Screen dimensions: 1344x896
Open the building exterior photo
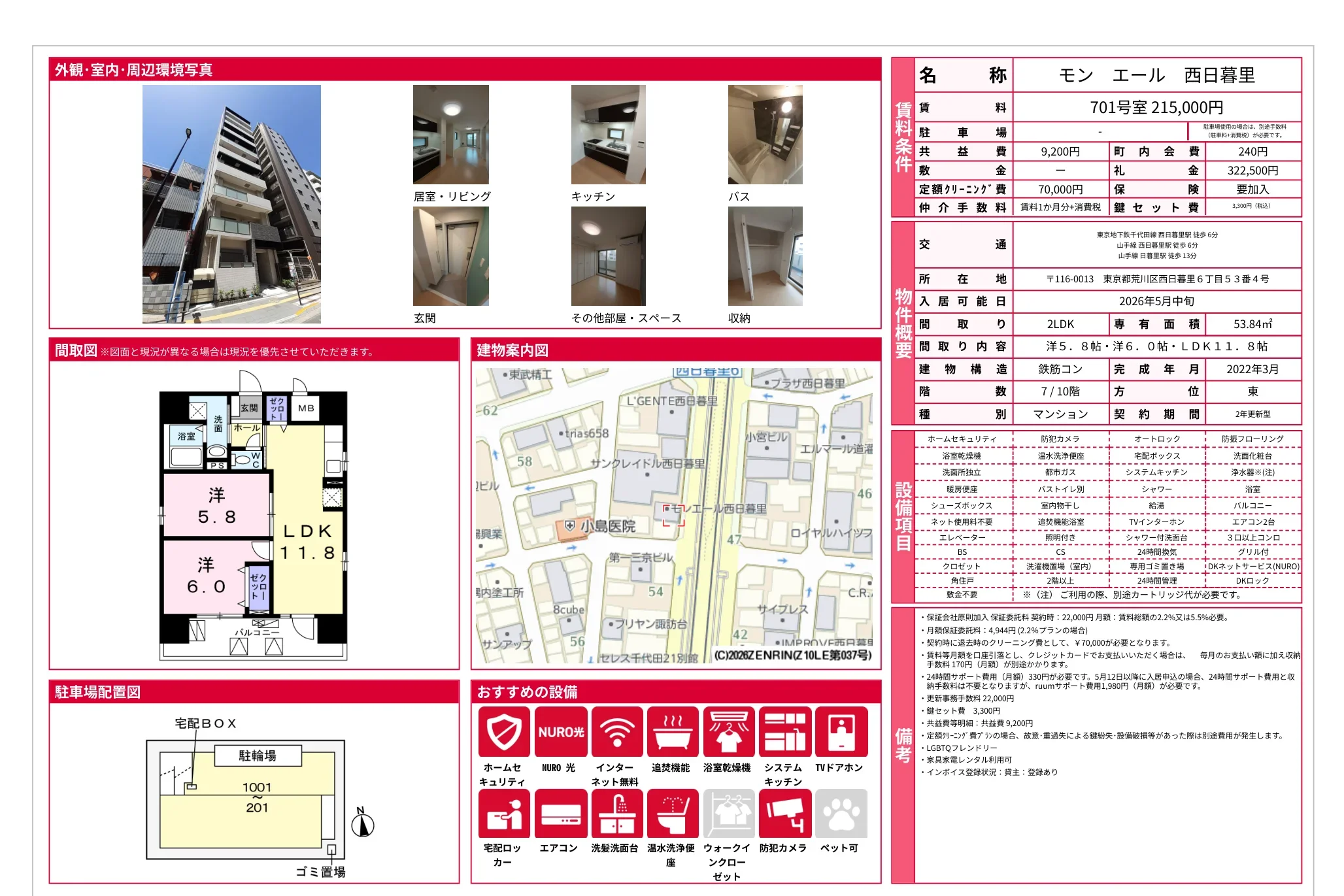pos(231,204)
